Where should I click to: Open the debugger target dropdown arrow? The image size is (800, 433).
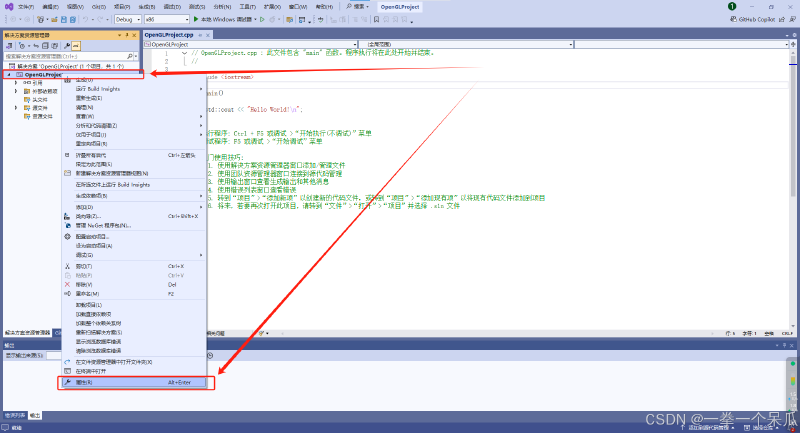coord(255,19)
